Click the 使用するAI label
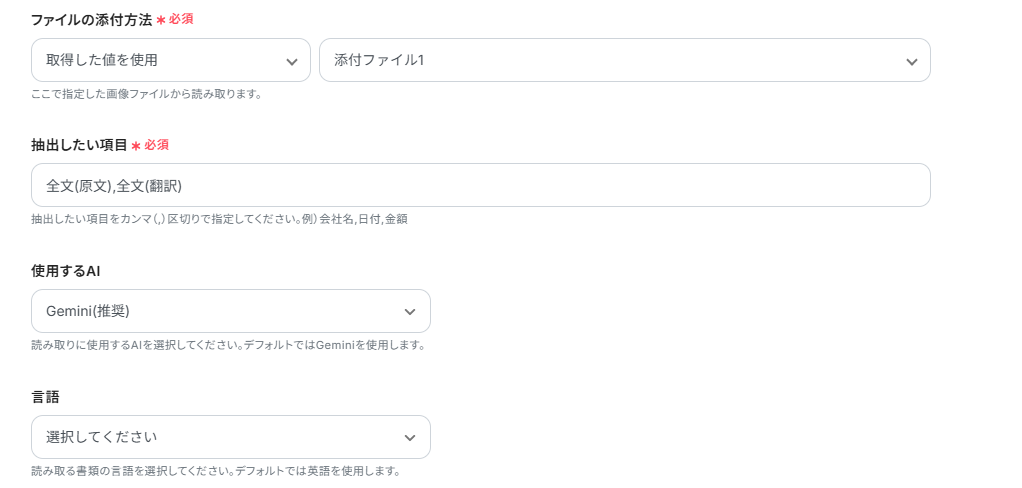Image resolution: width=1022 pixels, height=488 pixels. tap(65, 271)
